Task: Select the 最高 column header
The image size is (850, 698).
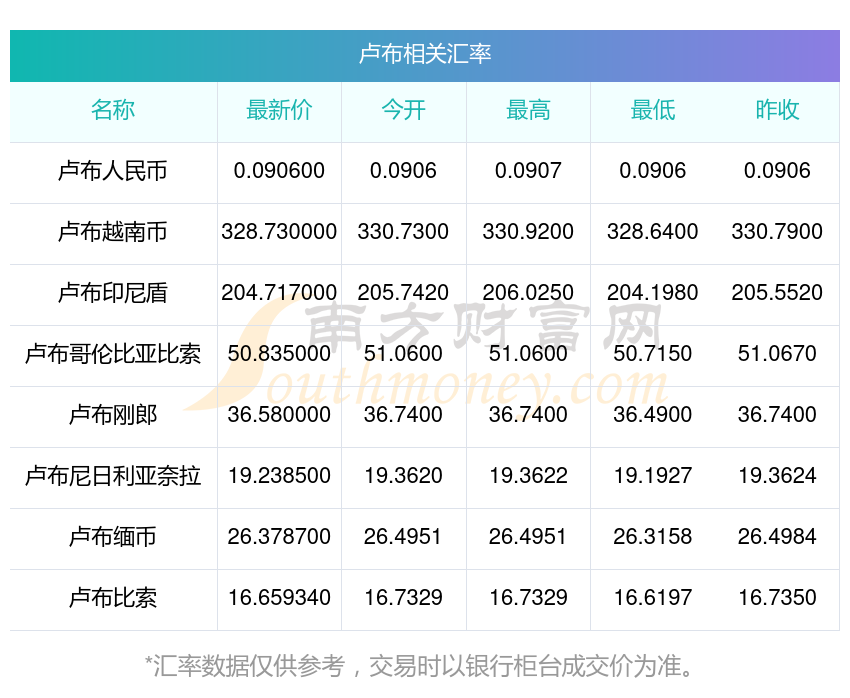Action: (x=528, y=110)
